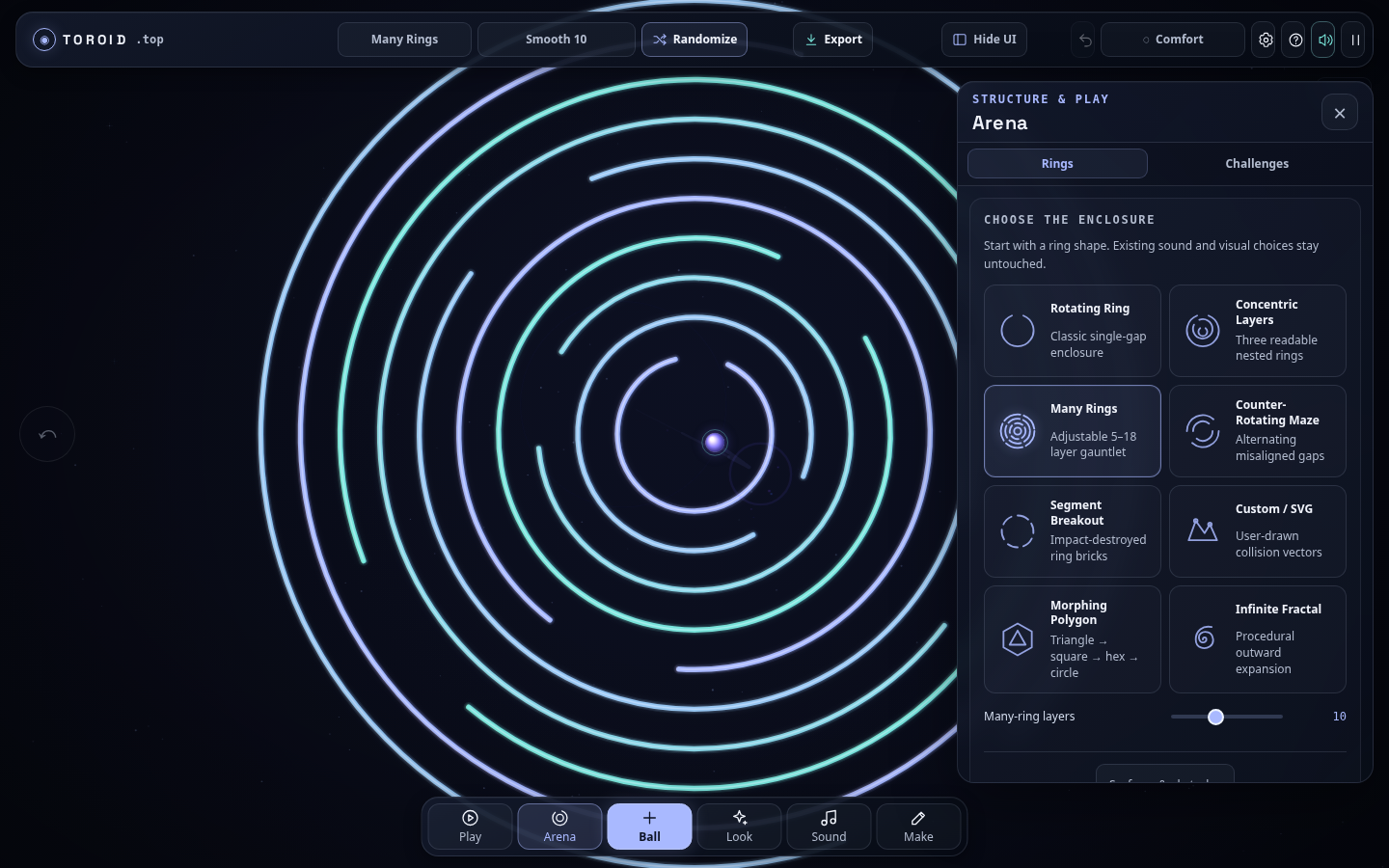Click the round undo button beside the canvas
This screenshot has height=868, width=1389.
point(47,434)
